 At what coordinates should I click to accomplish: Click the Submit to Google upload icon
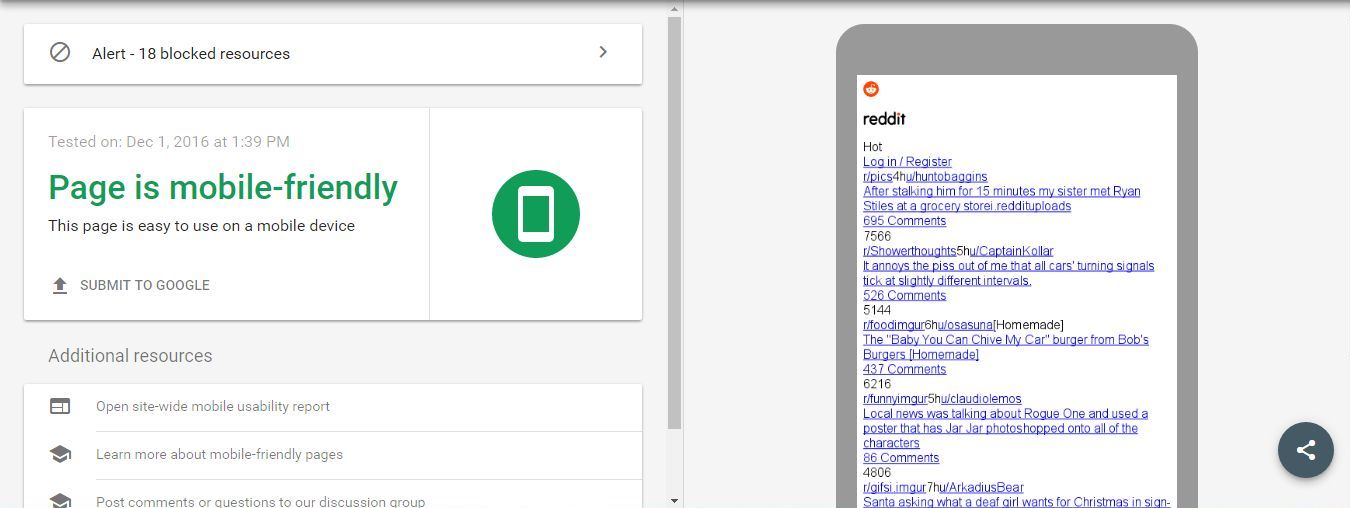pos(60,285)
